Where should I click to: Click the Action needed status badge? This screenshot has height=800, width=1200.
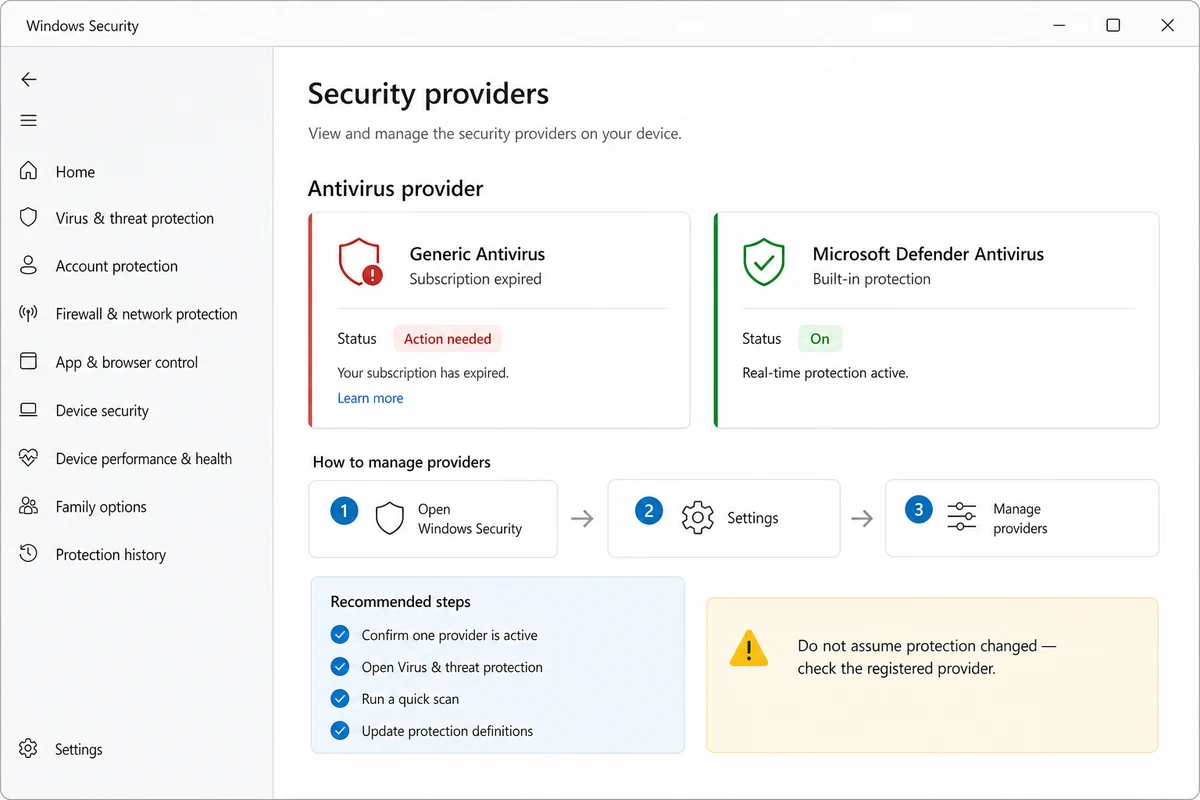click(x=447, y=339)
